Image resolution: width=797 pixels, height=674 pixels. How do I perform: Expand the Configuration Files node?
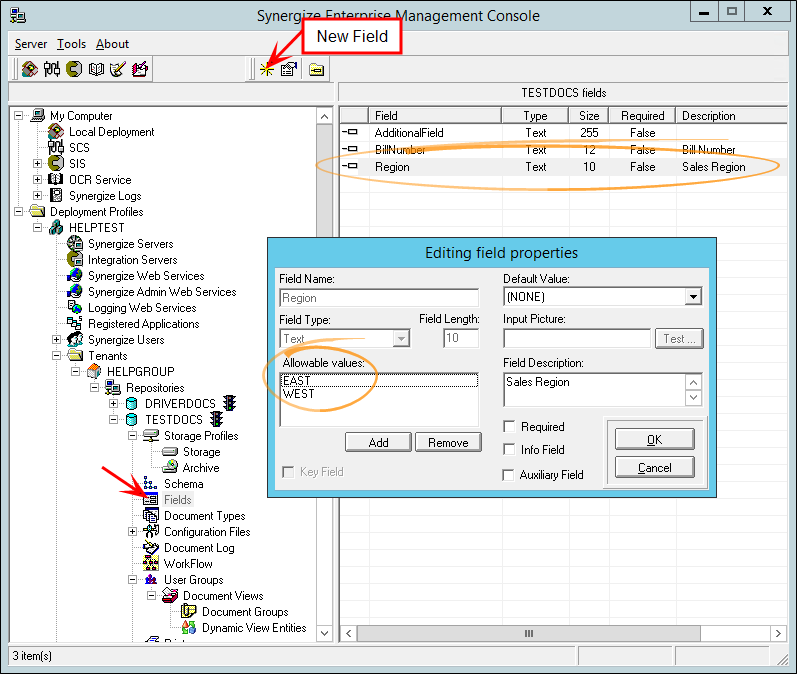132,532
